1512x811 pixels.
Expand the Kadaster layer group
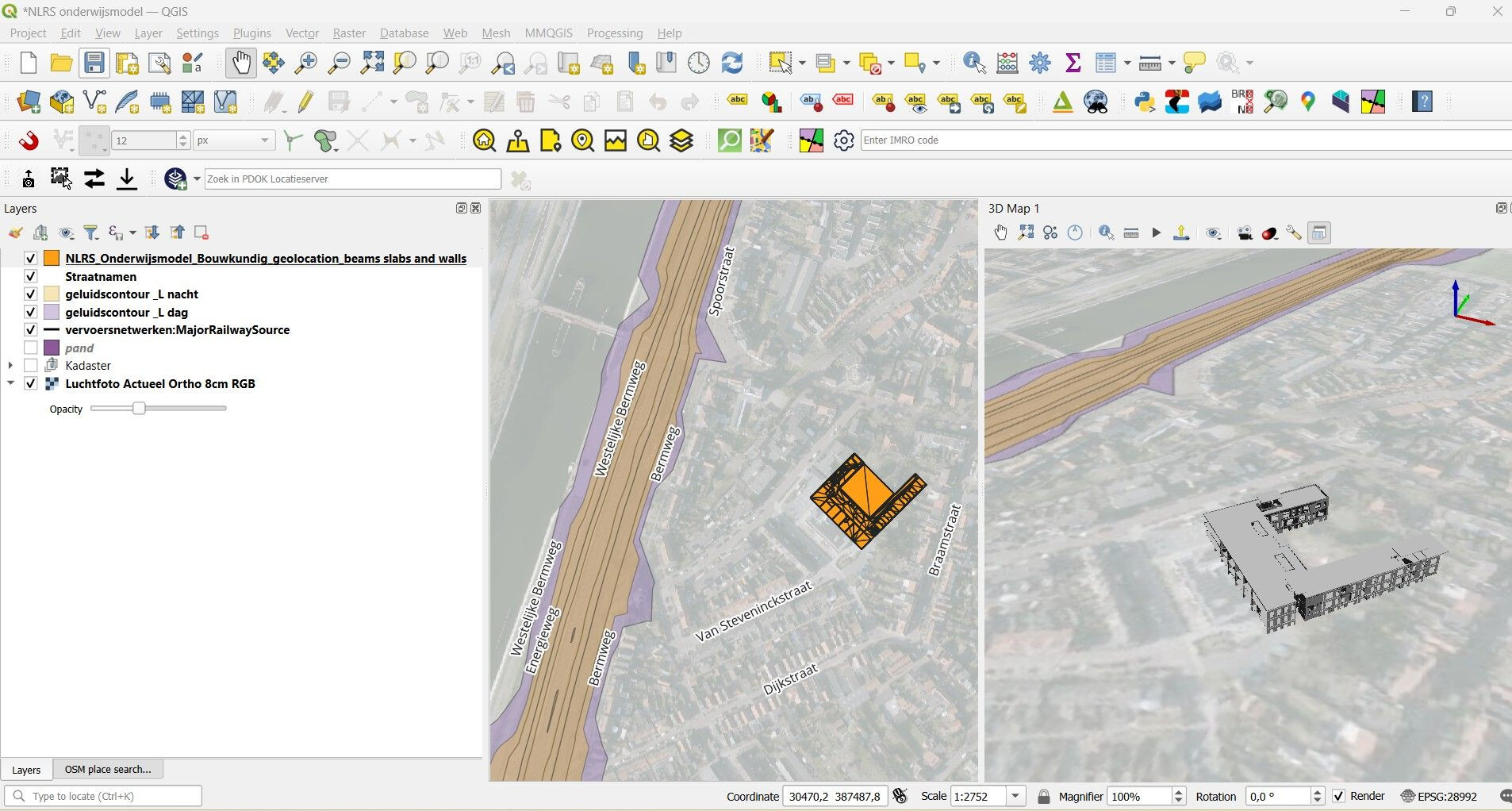10,366
